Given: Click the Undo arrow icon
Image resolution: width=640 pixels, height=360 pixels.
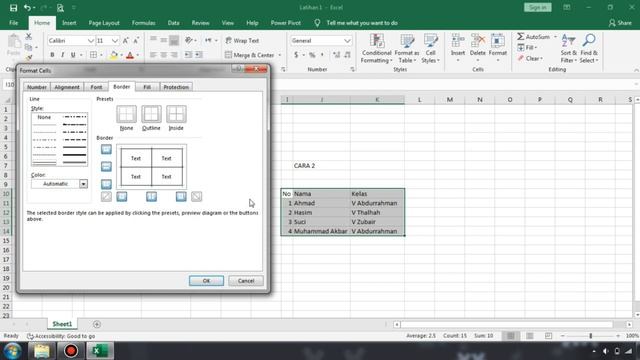Looking at the screenshot, I should coord(27,8).
